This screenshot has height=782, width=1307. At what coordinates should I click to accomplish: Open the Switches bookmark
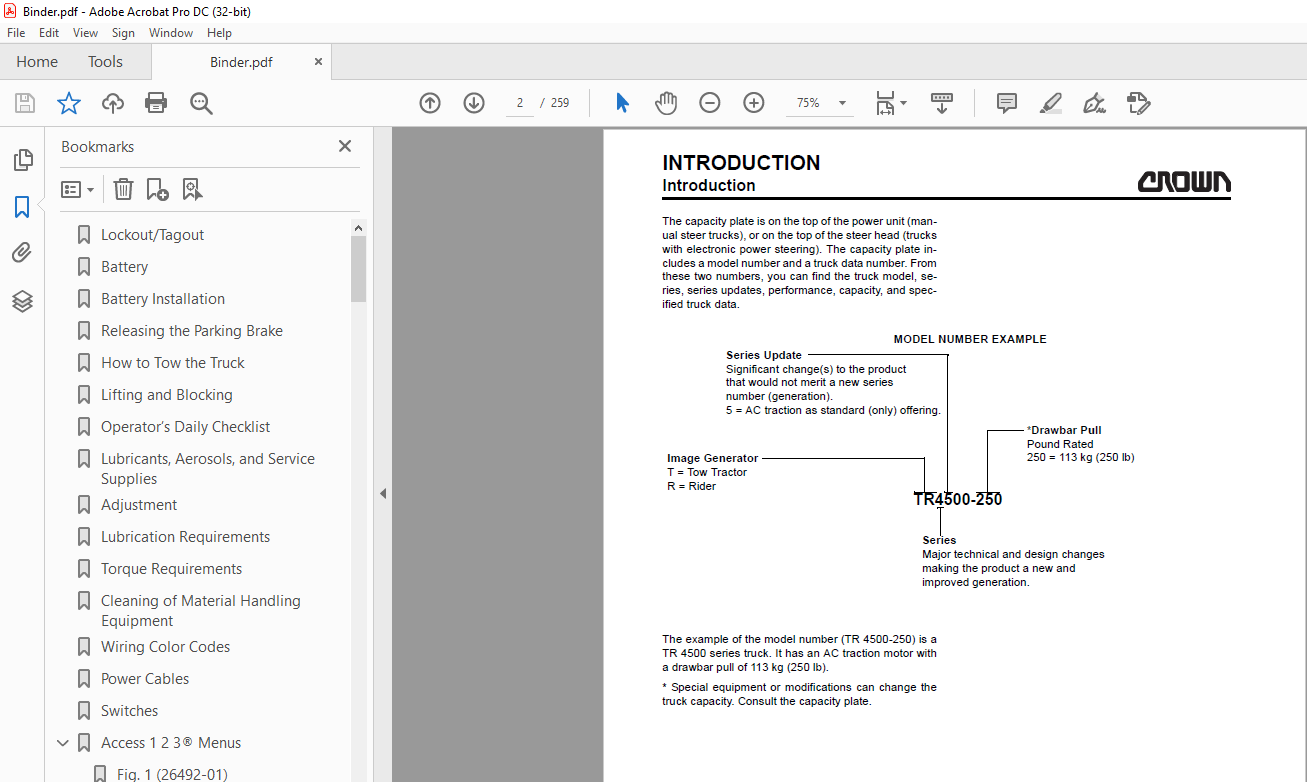point(129,711)
